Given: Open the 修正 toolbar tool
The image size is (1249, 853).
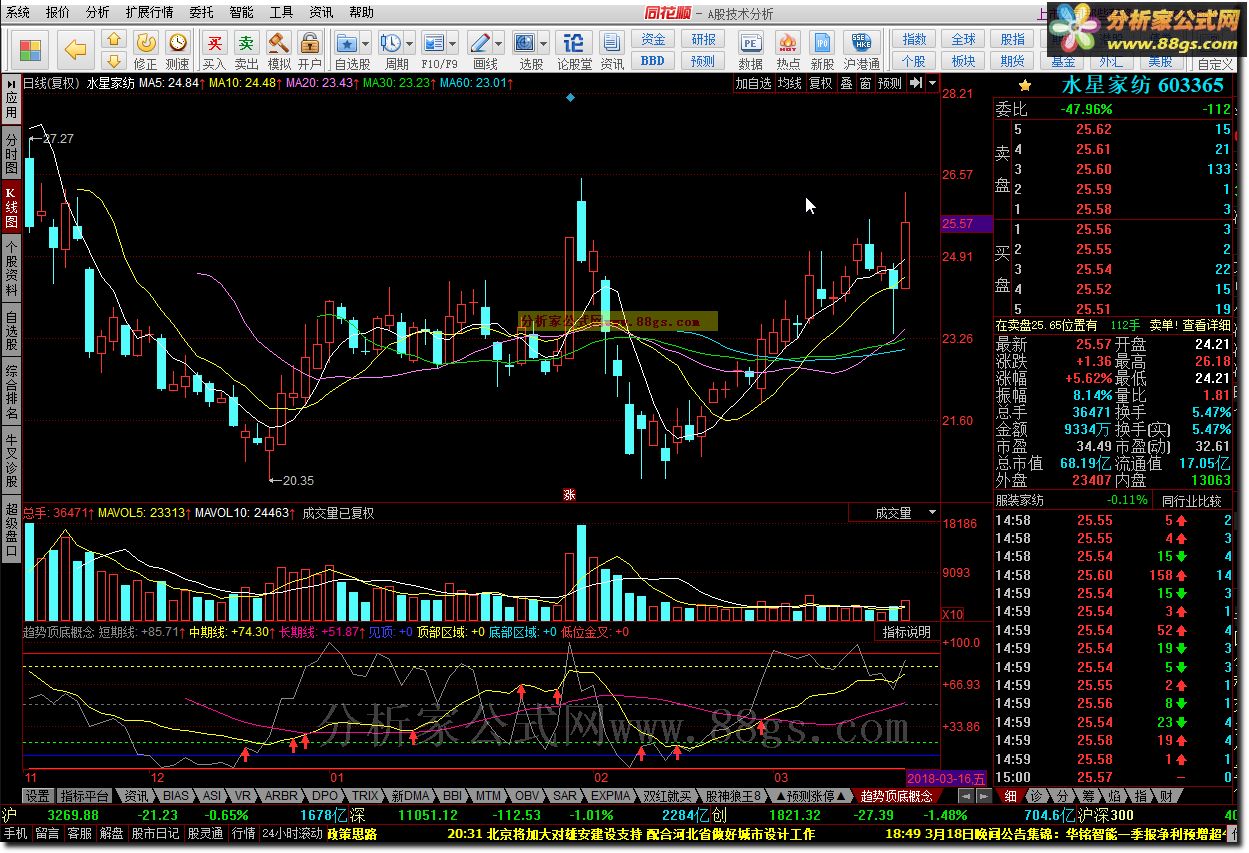Looking at the screenshot, I should (x=146, y=49).
